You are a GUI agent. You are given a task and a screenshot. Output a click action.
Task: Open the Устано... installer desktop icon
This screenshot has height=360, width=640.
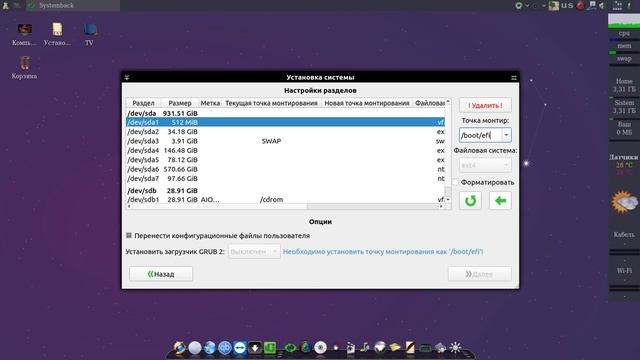click(x=57, y=34)
